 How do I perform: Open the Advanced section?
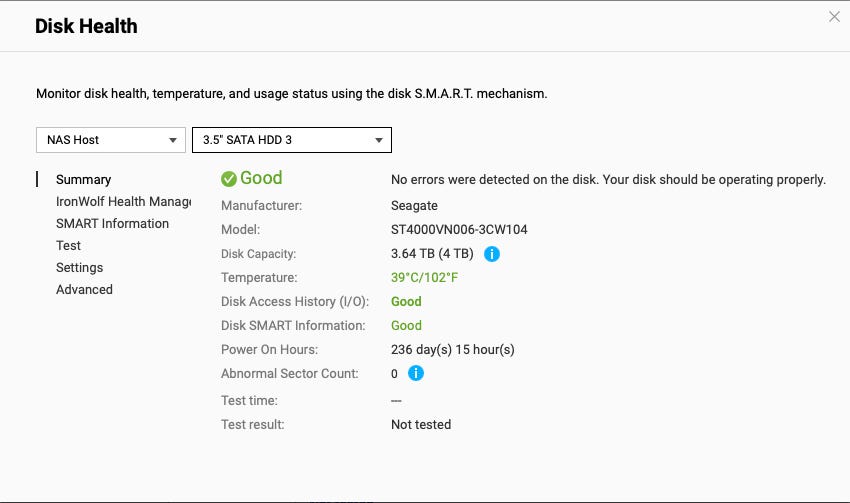[x=84, y=290]
